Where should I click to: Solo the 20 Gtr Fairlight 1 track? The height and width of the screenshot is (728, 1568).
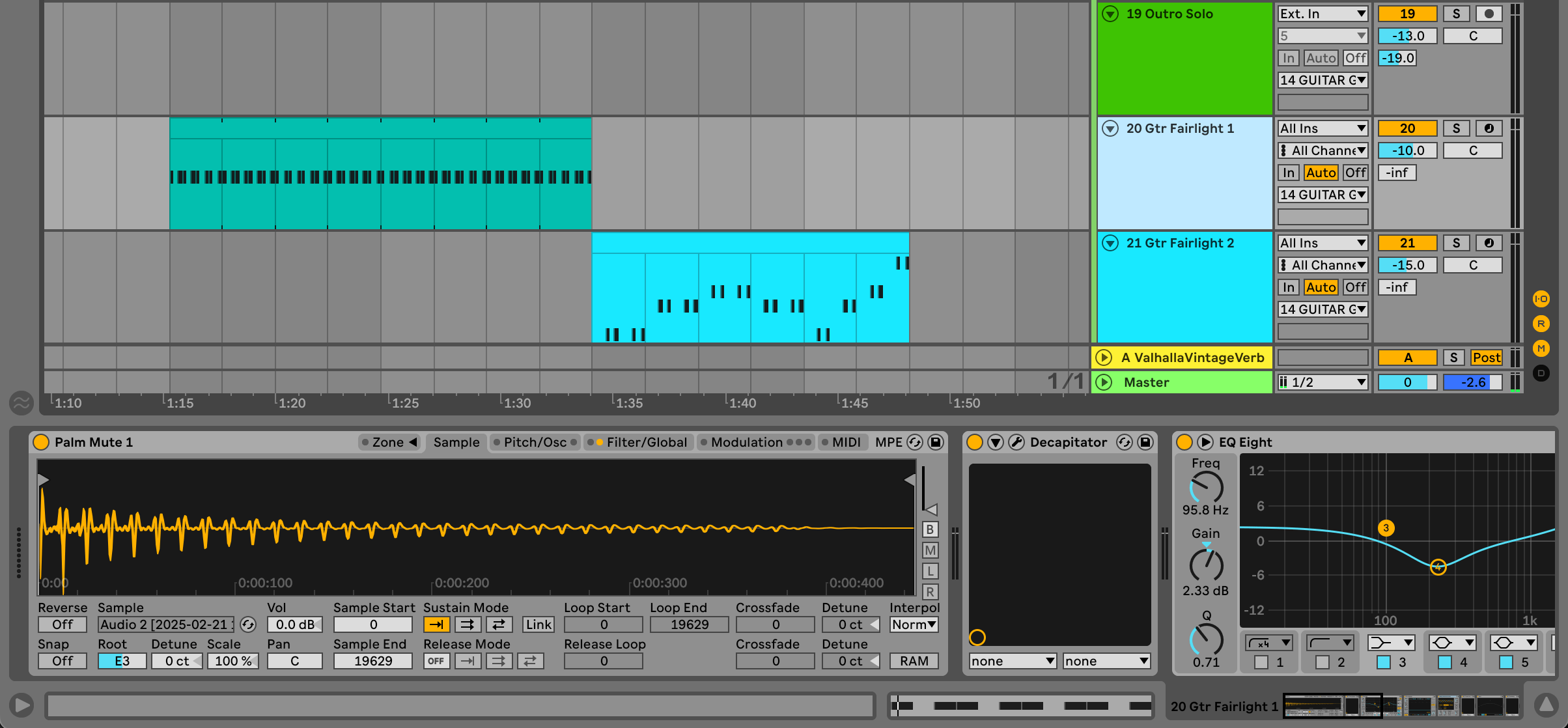click(1456, 128)
